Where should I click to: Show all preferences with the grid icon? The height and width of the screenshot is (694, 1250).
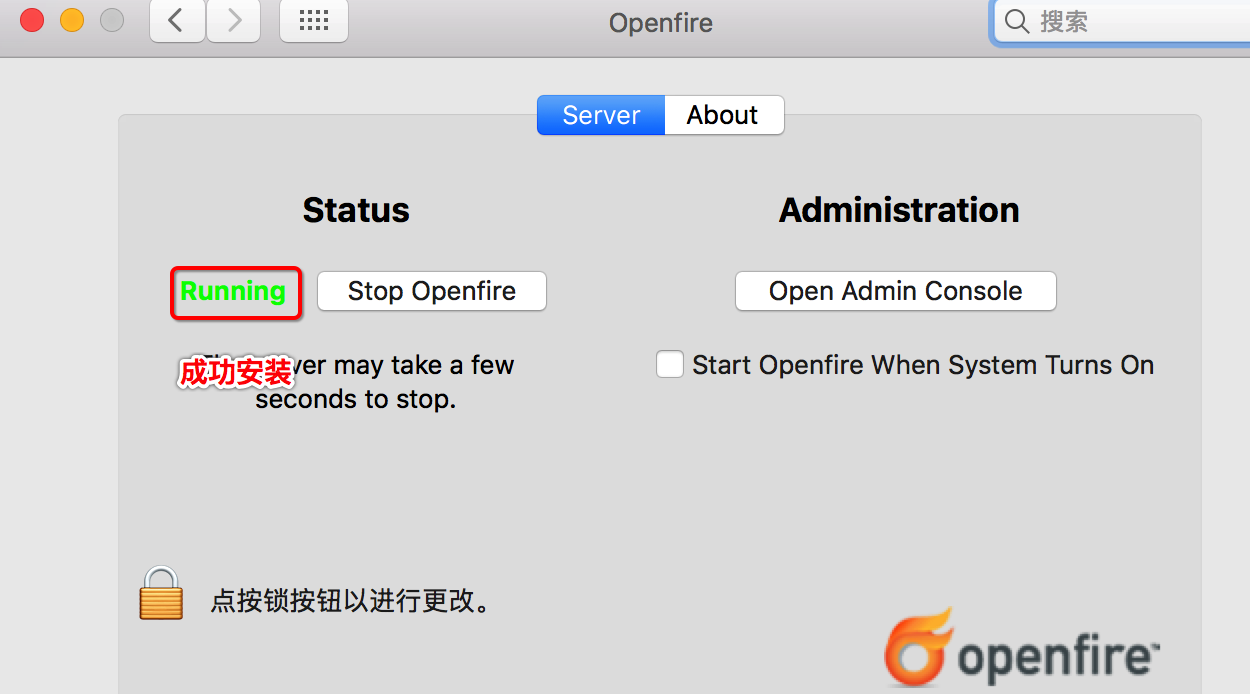[x=314, y=21]
